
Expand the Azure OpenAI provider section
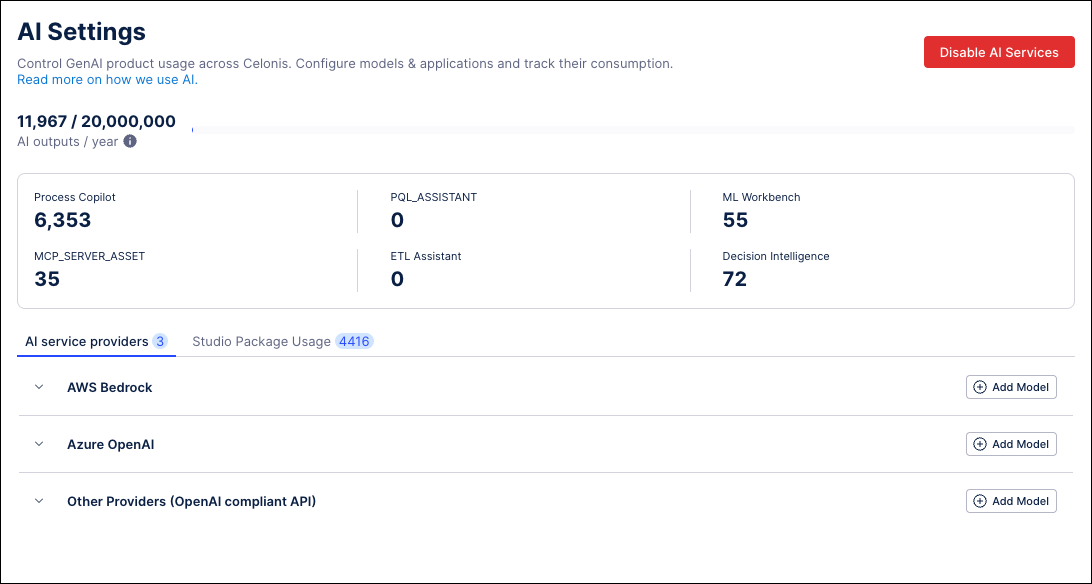40,444
